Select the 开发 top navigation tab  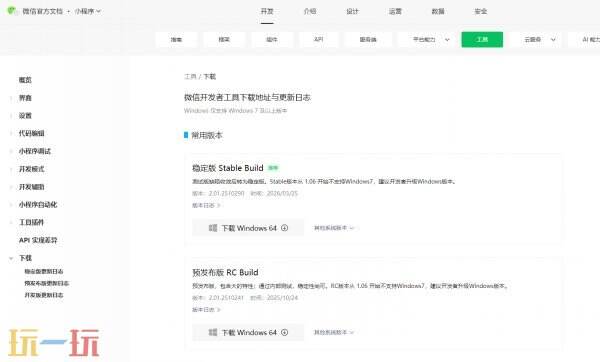click(267, 11)
